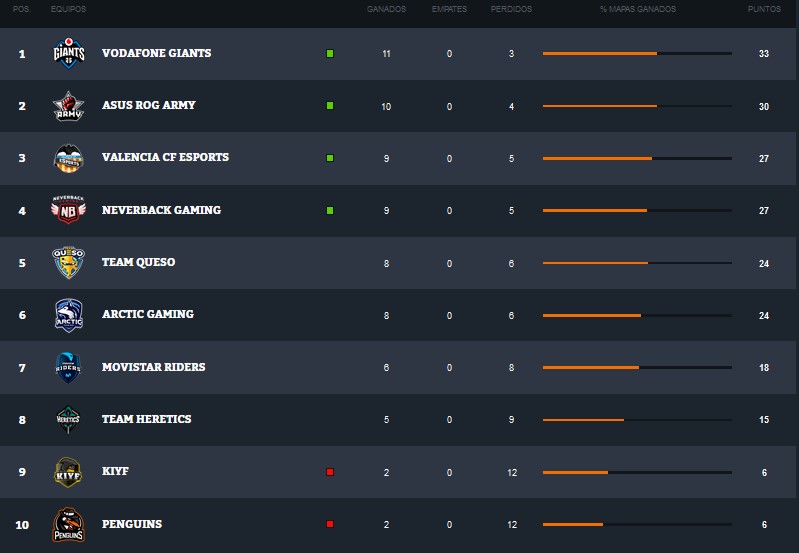
Task: Click the wins value 11 for Vodafone Giants
Action: (386, 54)
